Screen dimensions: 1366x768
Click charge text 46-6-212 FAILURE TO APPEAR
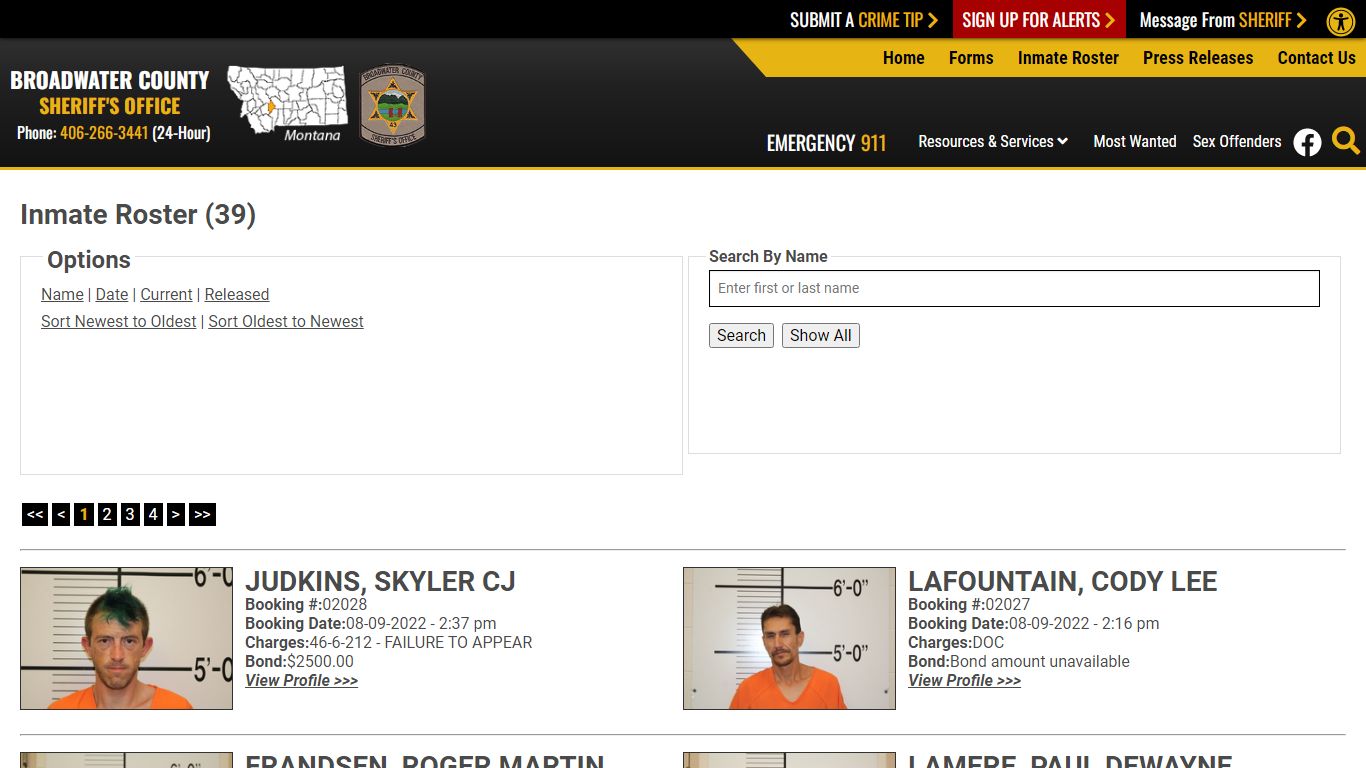[x=420, y=642]
